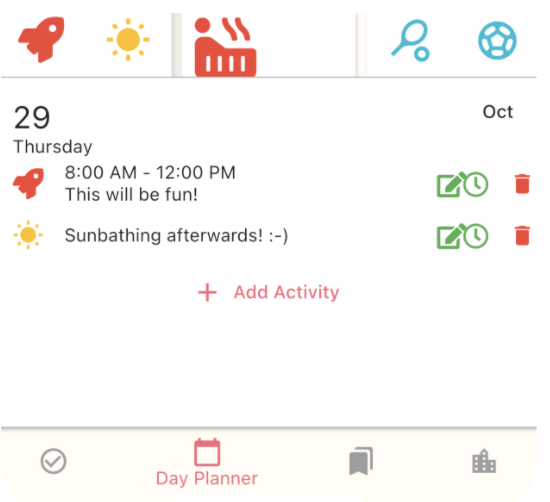This screenshot has width=550, height=502.
Task: Edit the Sunbathing afterwards note
Action: (450, 236)
